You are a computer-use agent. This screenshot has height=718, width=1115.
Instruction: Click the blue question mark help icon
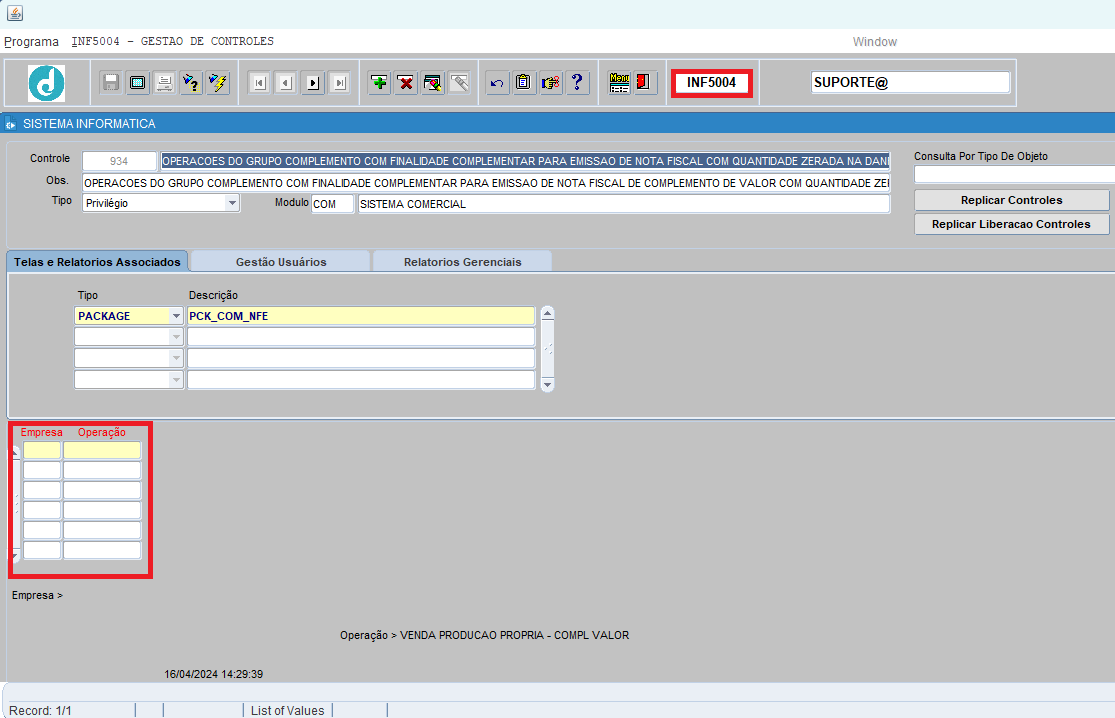click(x=577, y=83)
